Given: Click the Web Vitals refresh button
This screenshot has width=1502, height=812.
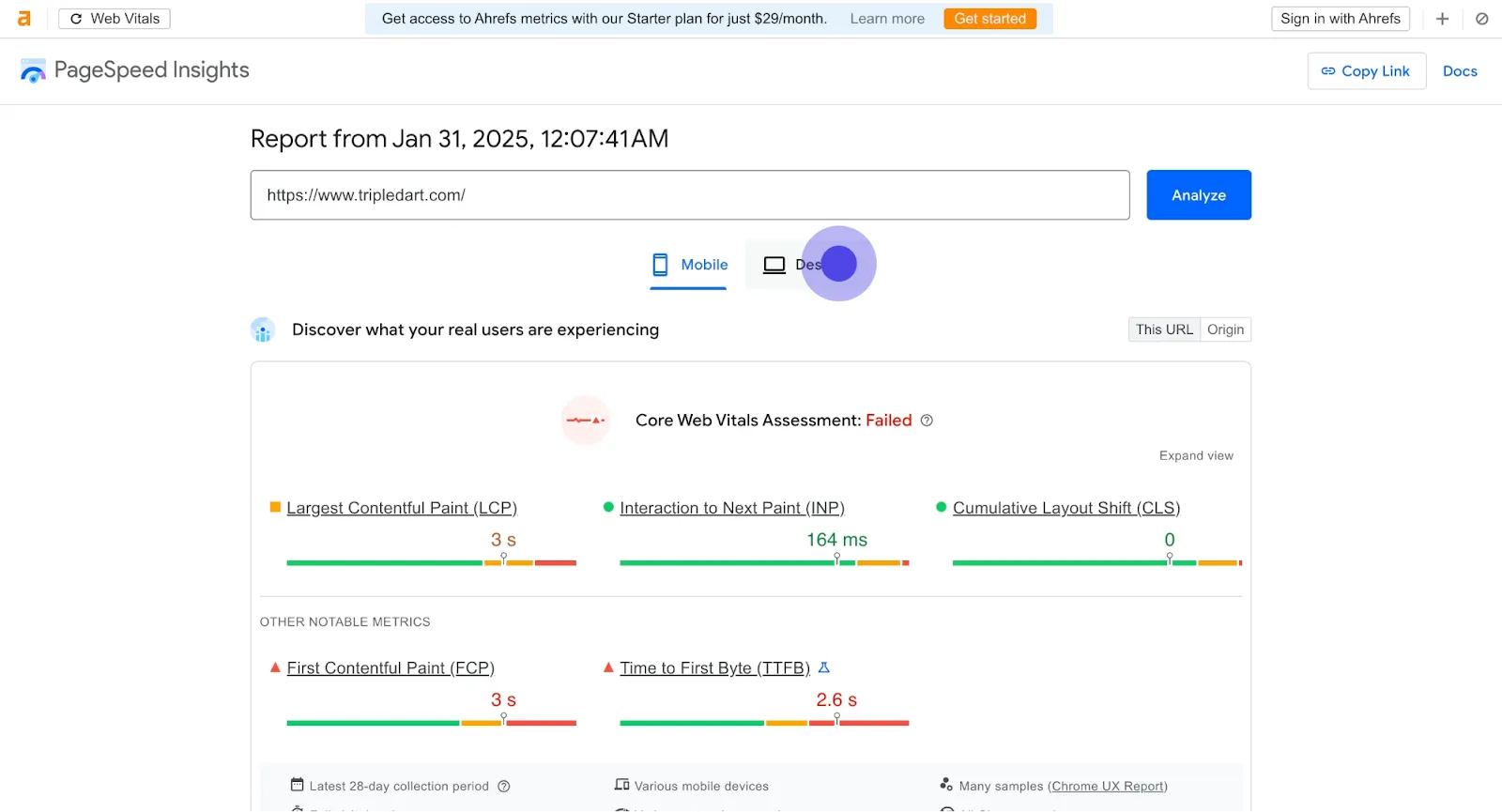Looking at the screenshot, I should (115, 19).
